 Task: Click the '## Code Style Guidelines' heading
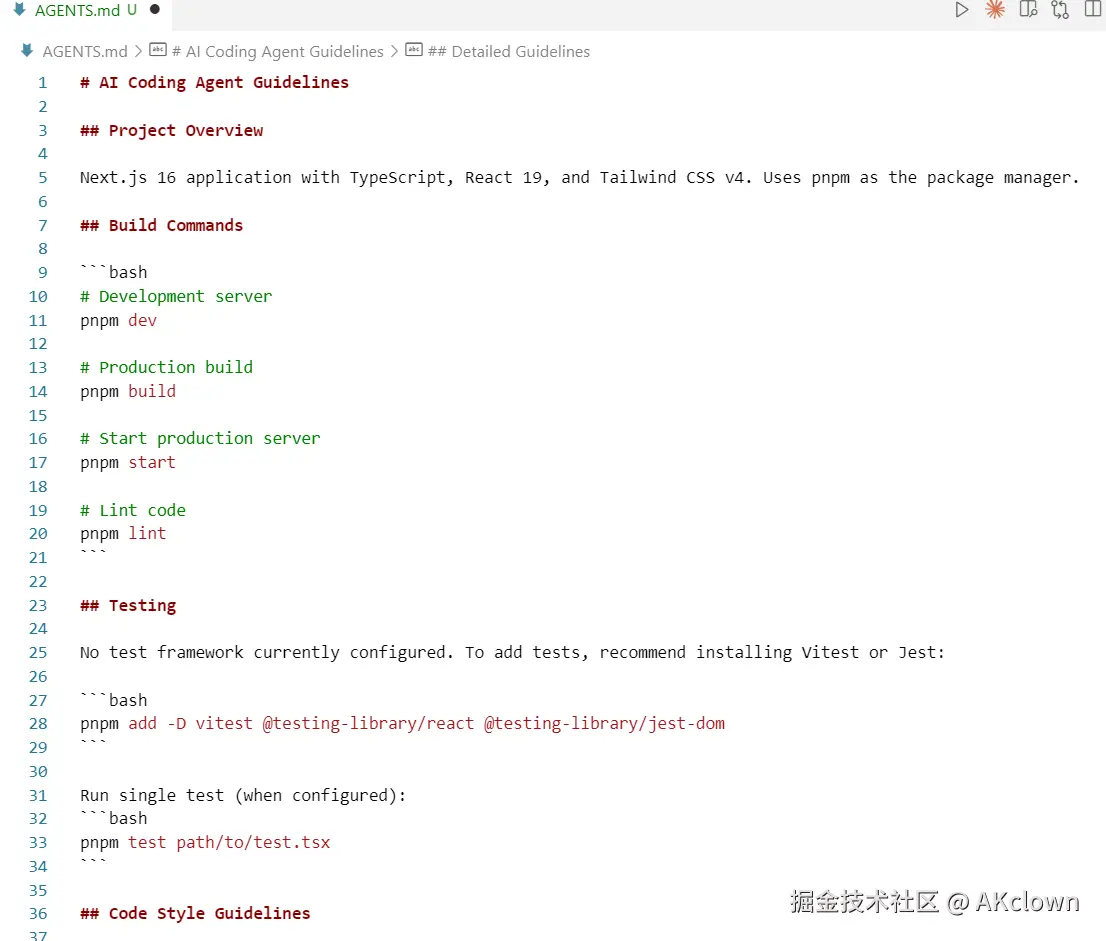[195, 914]
